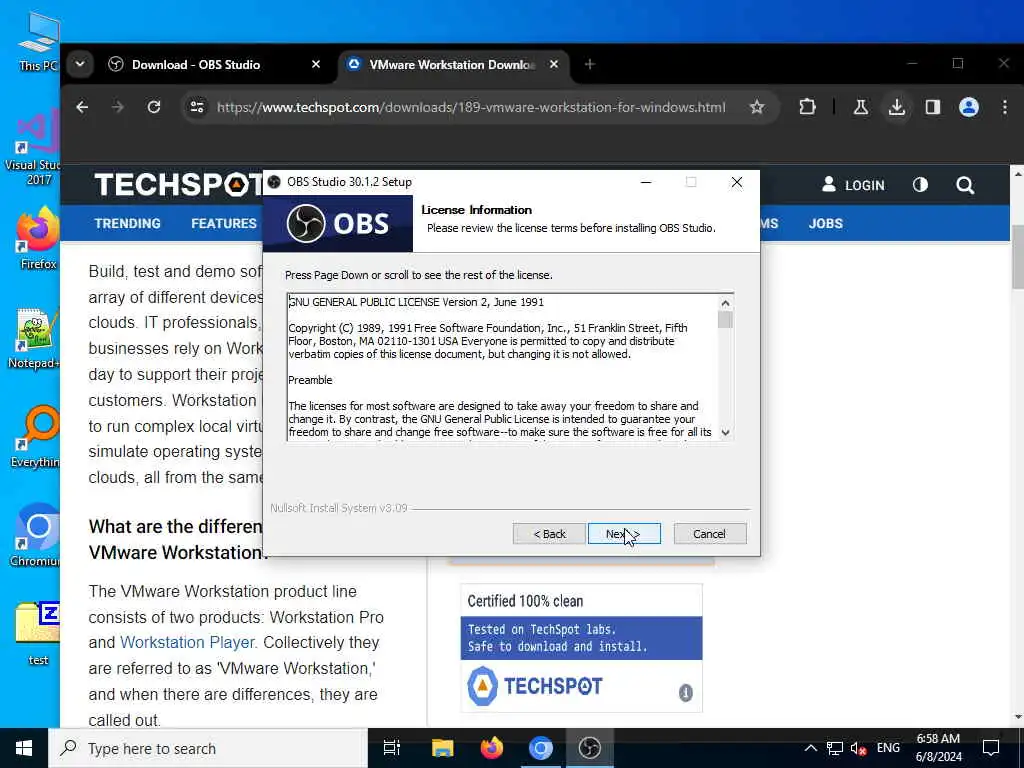Open the notification center

point(991,748)
